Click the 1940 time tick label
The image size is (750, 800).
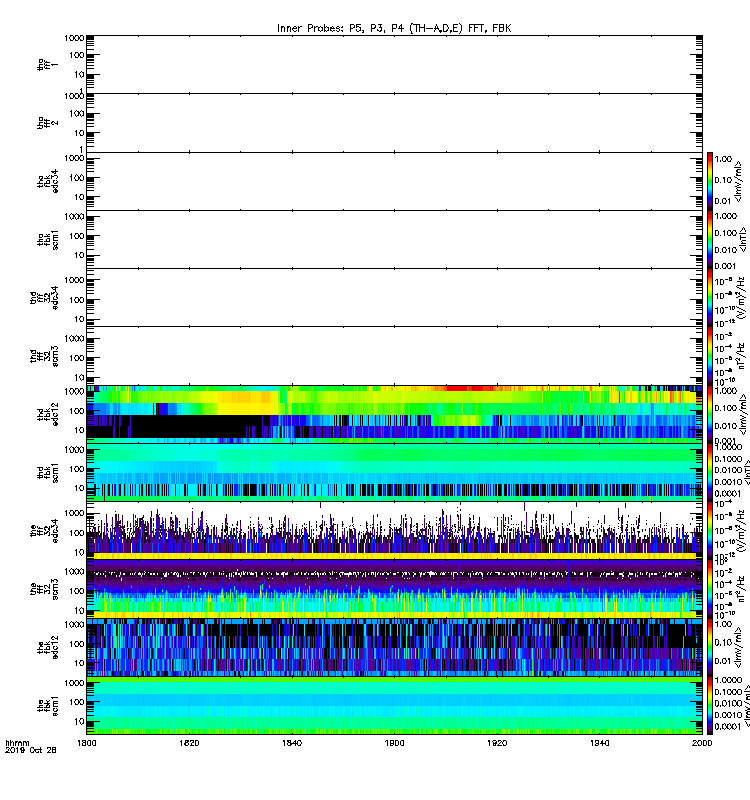point(599,743)
